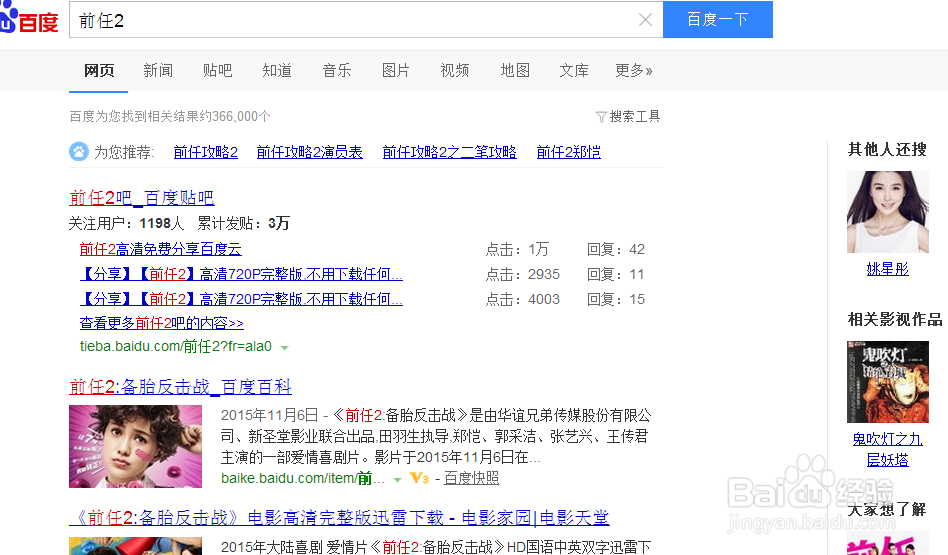Open the 鬼吹灯之九层妖塔 link
948x555 pixels.
click(x=888, y=449)
